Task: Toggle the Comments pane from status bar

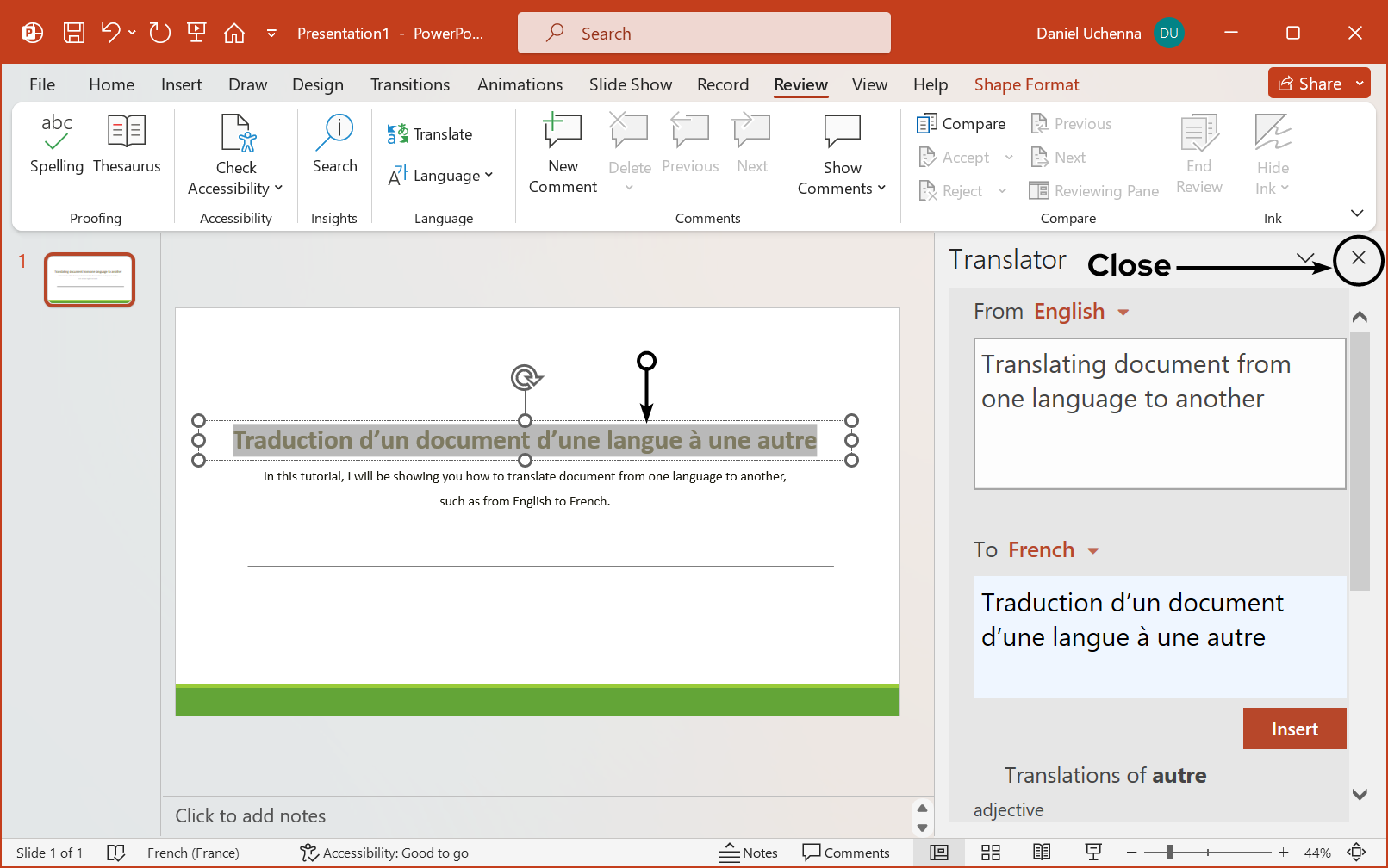Action: 847,852
